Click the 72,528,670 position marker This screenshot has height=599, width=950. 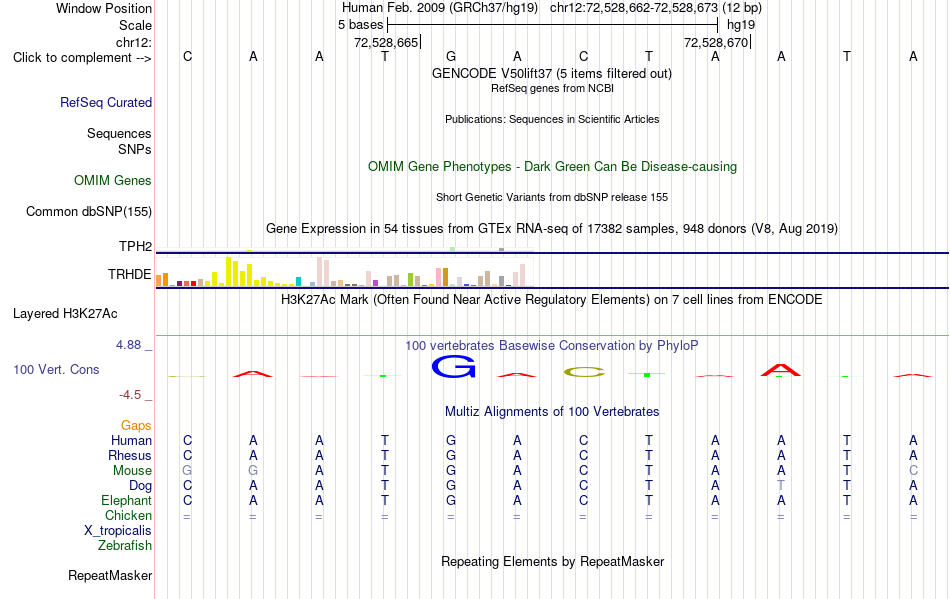click(716, 42)
